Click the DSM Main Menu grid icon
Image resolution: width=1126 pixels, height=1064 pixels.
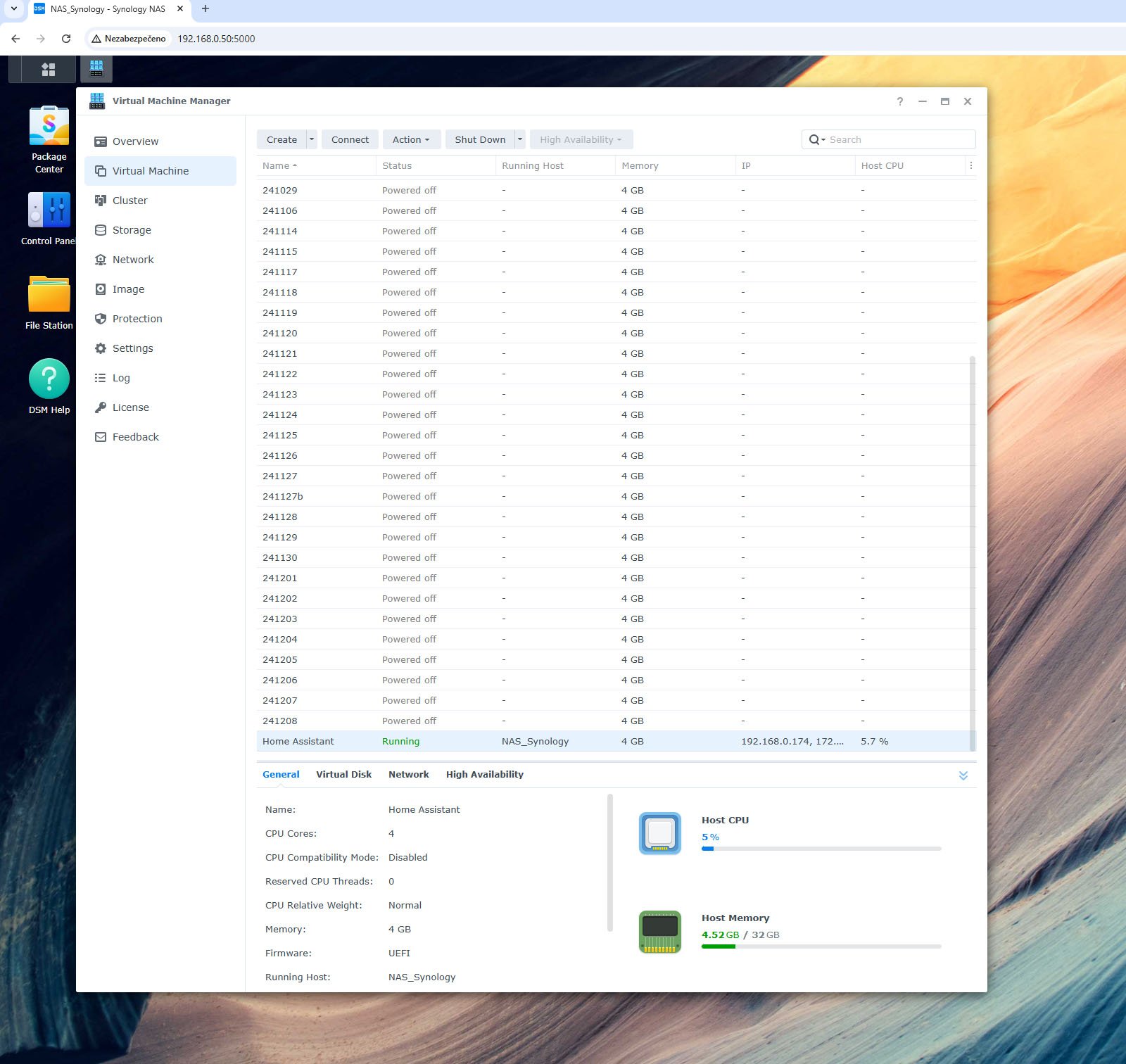click(x=49, y=69)
